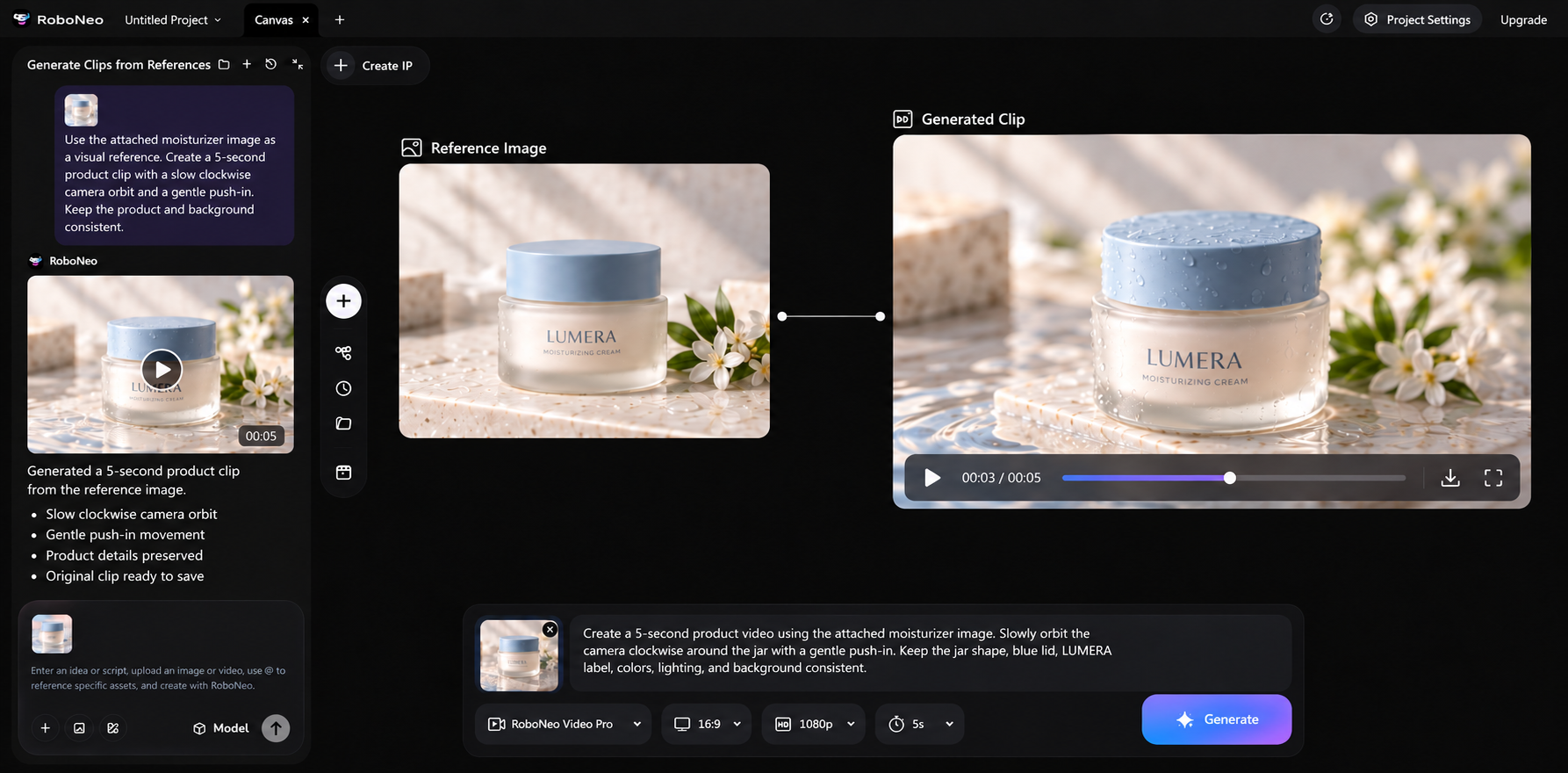This screenshot has height=773, width=1568.
Task: Open the 1080p resolution dropdown
Action: 813,724
